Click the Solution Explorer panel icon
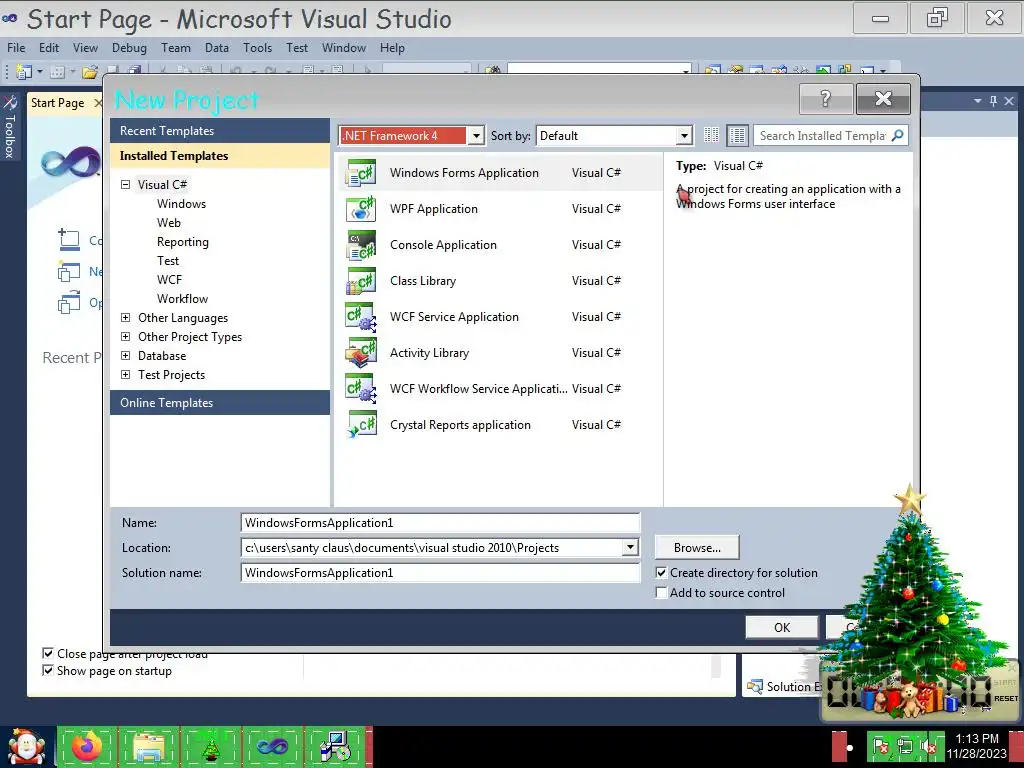This screenshot has height=768, width=1024. pyautogui.click(x=755, y=686)
